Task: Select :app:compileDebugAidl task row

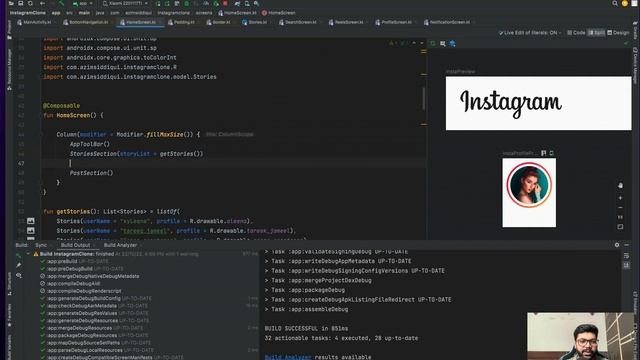Action: click(70, 284)
